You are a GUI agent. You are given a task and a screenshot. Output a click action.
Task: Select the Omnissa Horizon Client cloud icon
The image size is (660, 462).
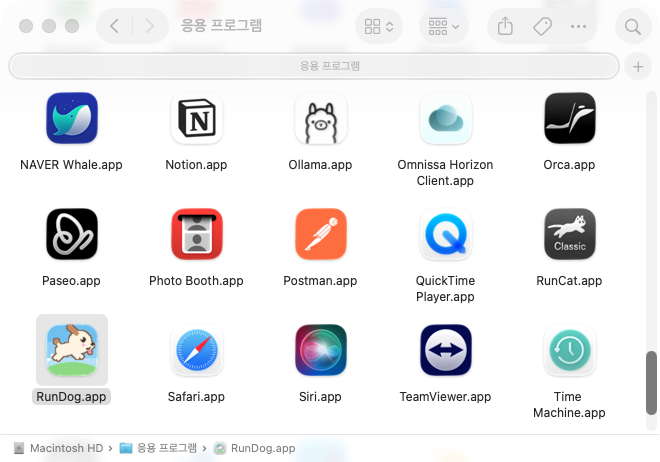coord(445,118)
